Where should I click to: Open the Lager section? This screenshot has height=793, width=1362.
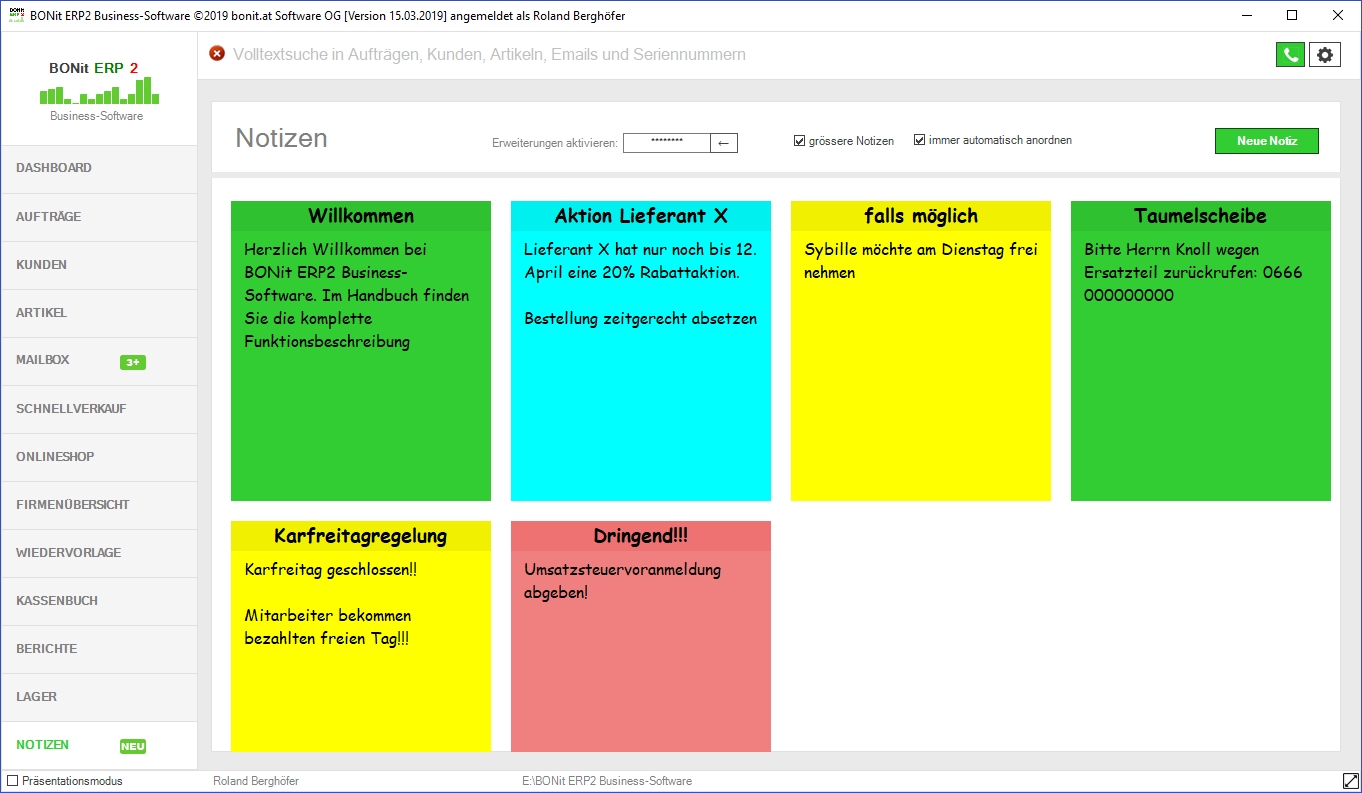coord(99,697)
